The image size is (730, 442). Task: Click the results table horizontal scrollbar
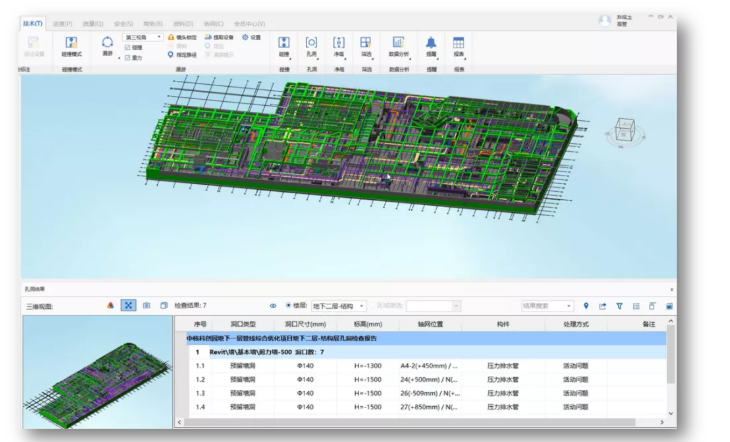(x=412, y=422)
